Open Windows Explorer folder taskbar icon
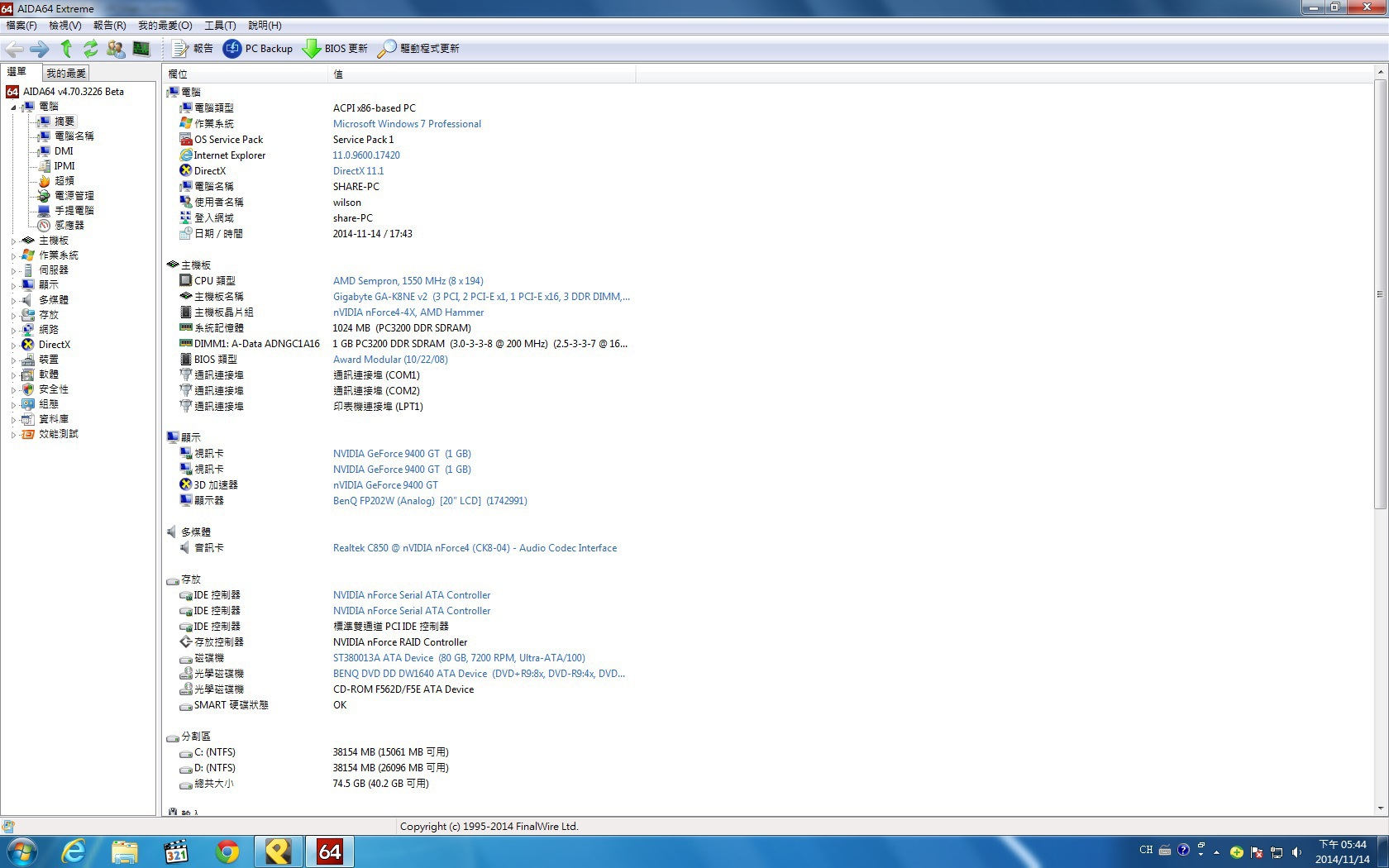 (x=125, y=851)
